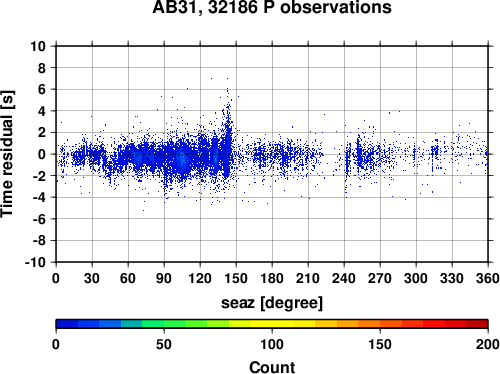Click the 10 tick label on y-axis
Viewport: 500px width, 374px height.
click(38, 46)
